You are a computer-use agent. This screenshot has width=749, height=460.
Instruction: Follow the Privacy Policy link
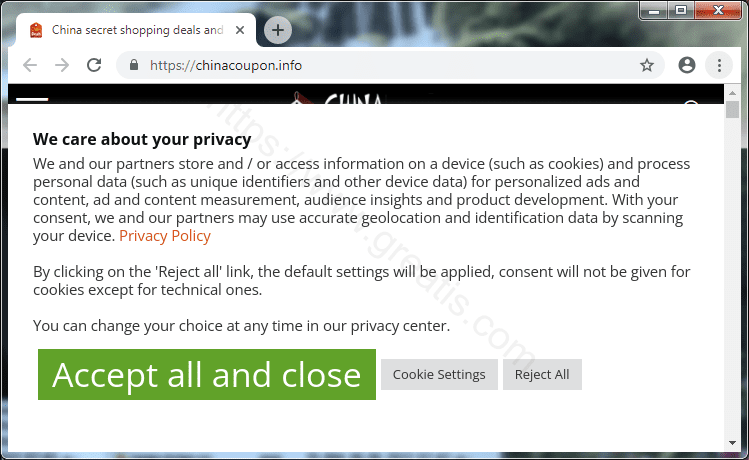[x=165, y=236]
